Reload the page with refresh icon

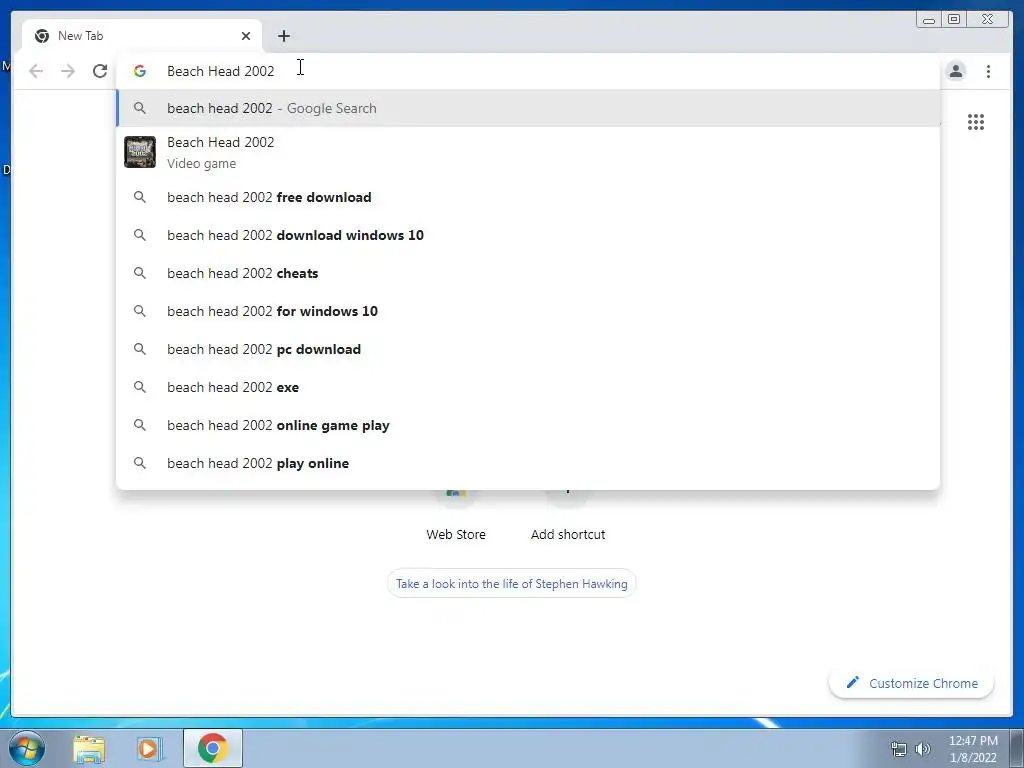100,71
